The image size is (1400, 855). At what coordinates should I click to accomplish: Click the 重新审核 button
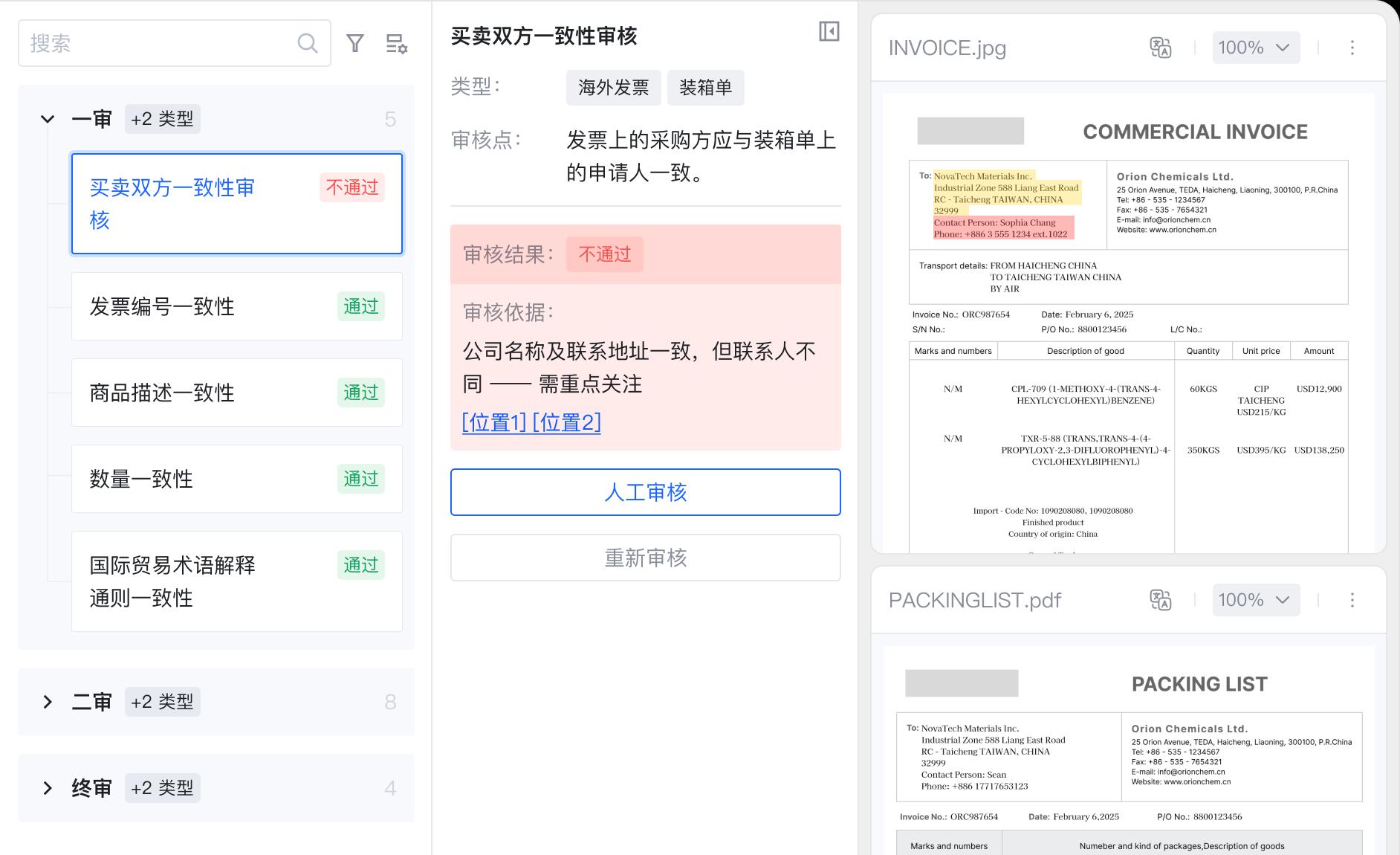click(x=645, y=558)
